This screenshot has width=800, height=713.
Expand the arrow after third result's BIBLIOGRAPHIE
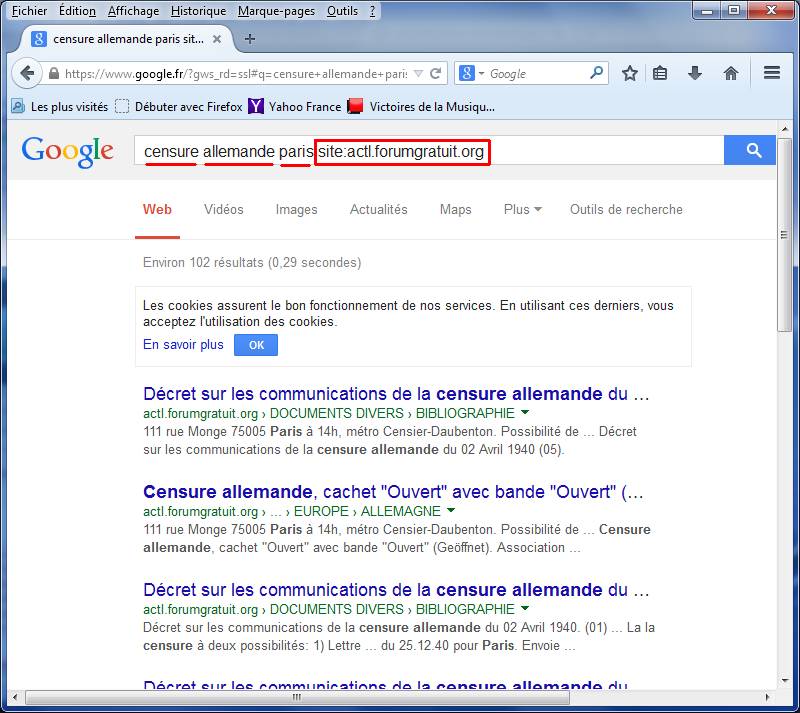click(525, 608)
